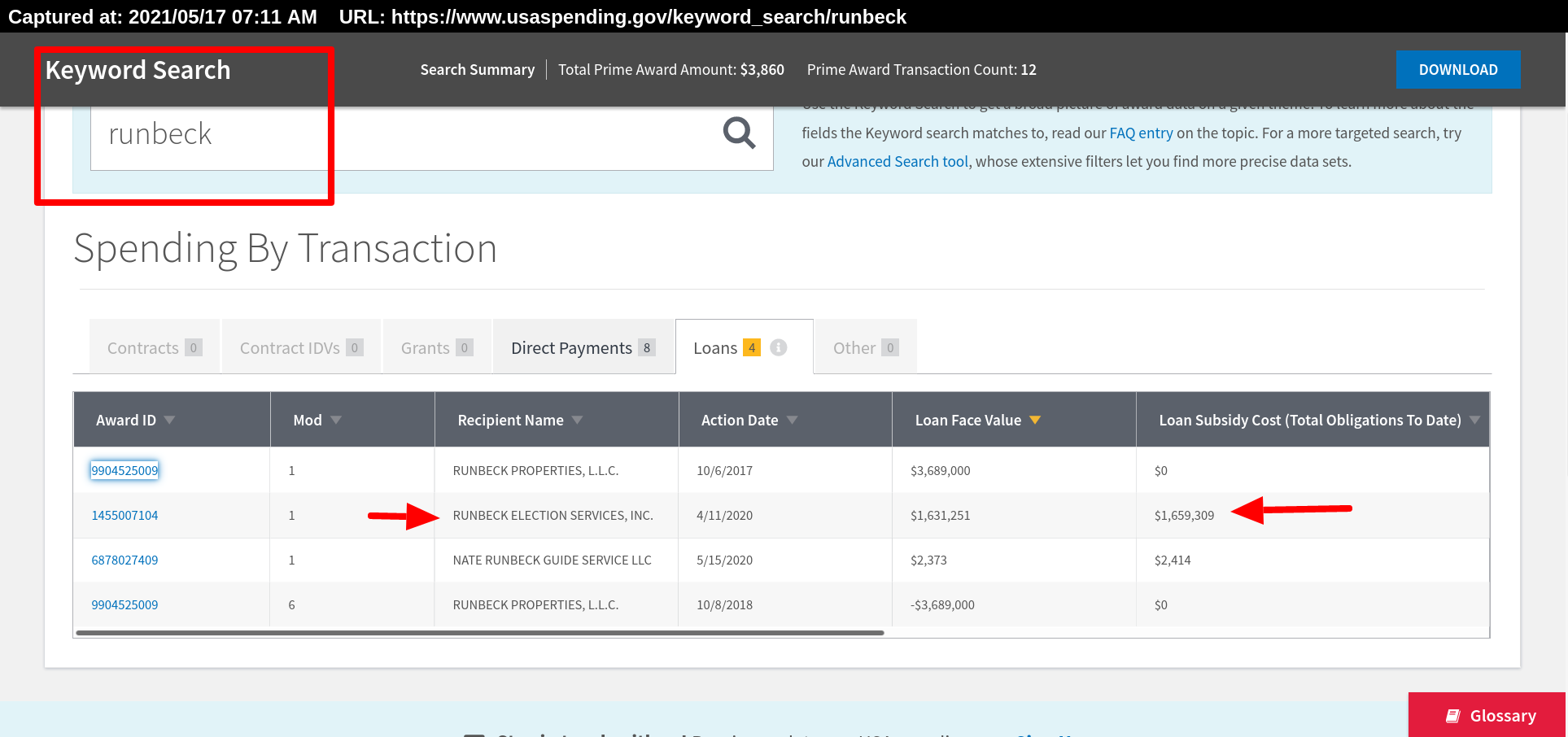Sort by Mod column arrow
This screenshot has width=1568, height=737.
pyautogui.click(x=336, y=420)
